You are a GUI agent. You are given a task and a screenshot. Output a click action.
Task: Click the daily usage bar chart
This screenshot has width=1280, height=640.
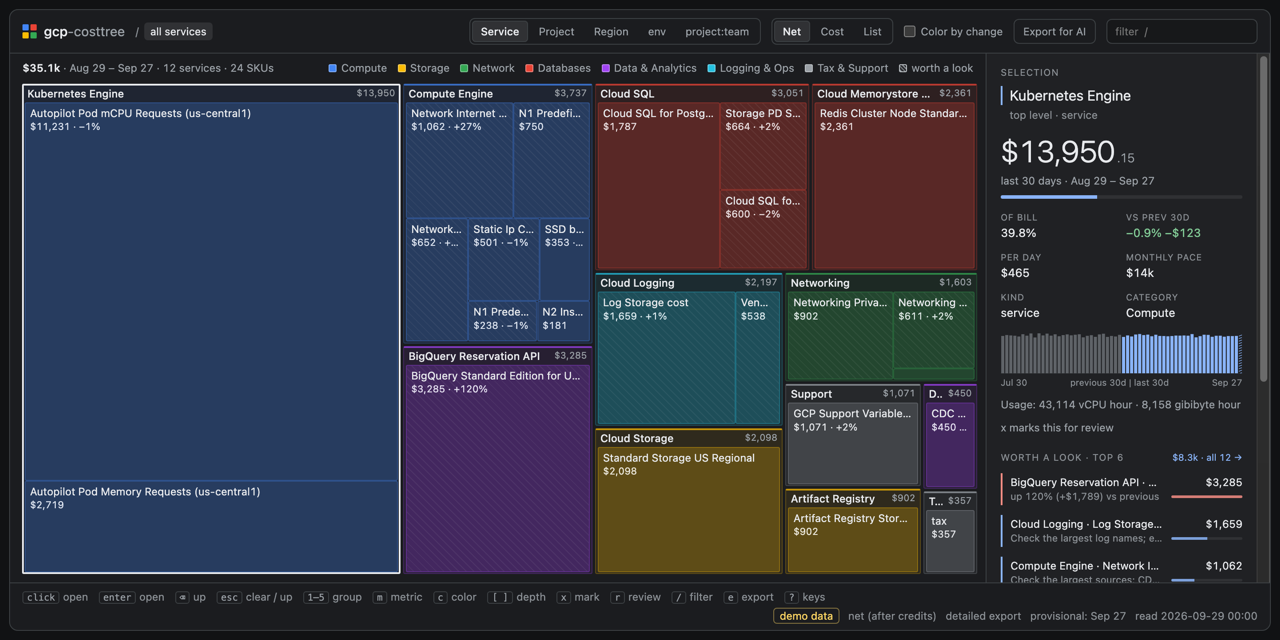click(x=1121, y=354)
